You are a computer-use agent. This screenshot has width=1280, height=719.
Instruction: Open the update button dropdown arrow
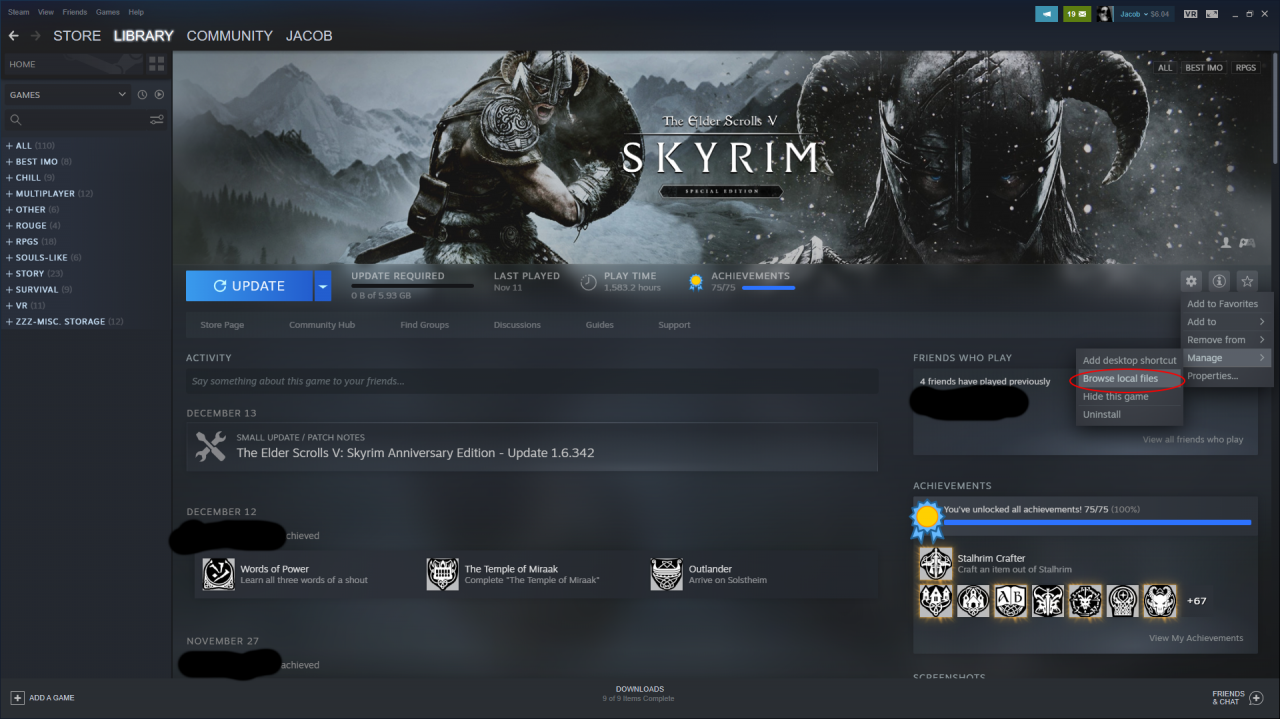[322, 286]
